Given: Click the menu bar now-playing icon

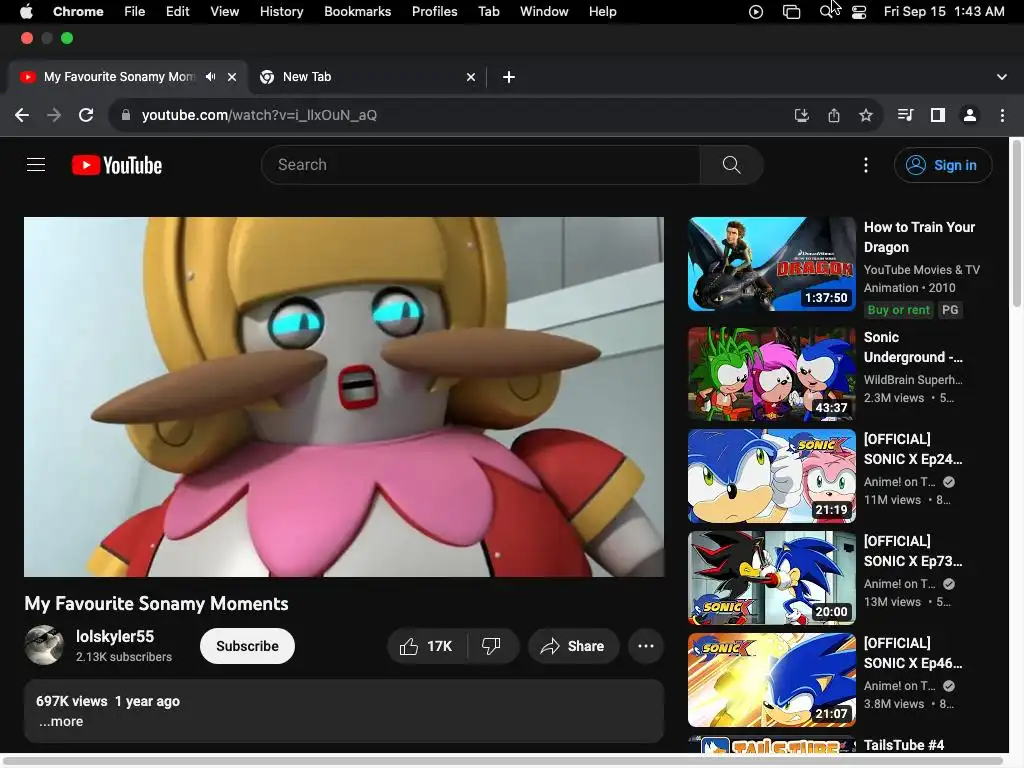Looking at the screenshot, I should click(x=756, y=12).
